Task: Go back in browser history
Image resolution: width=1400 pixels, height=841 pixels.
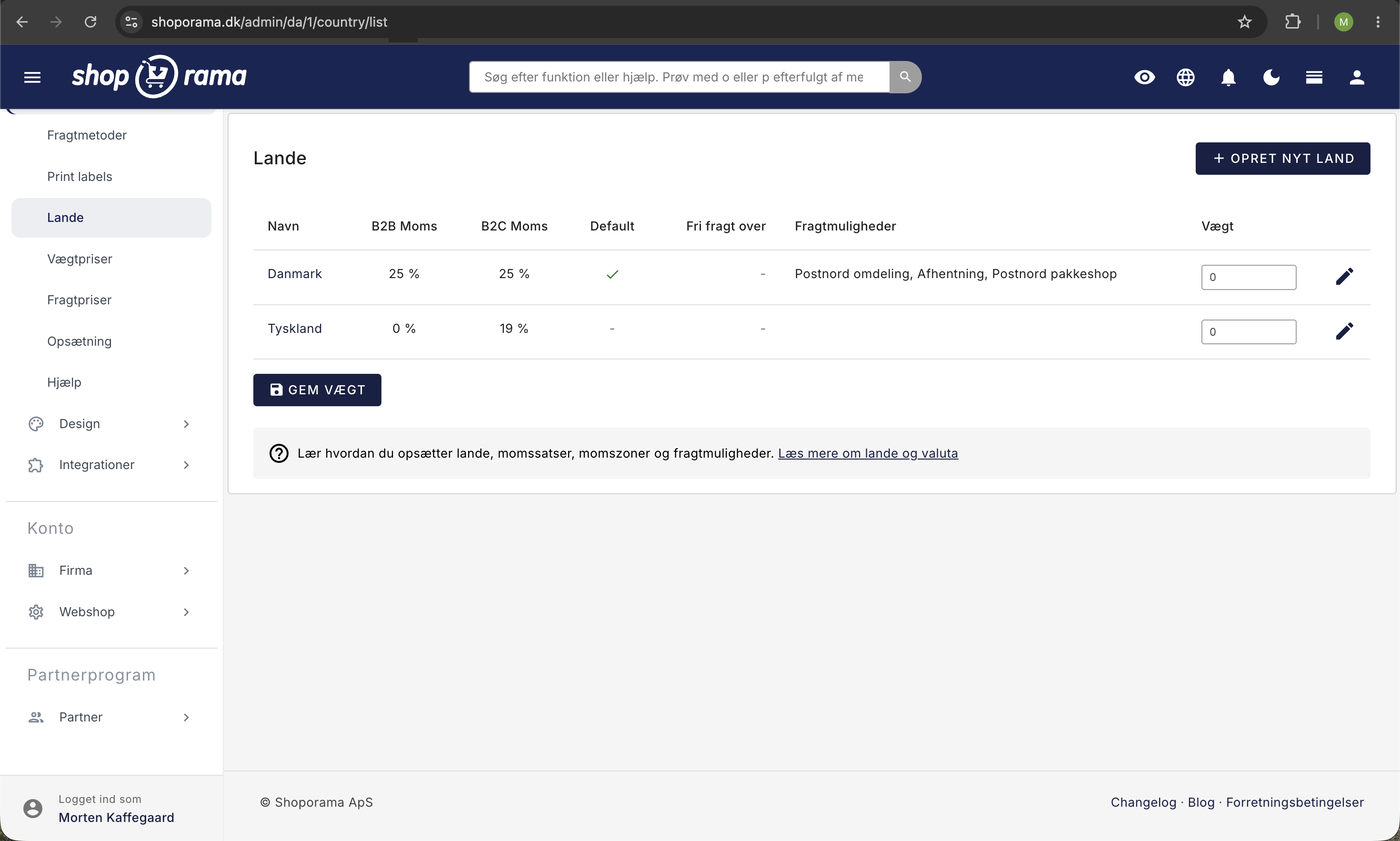Action: click(22, 21)
